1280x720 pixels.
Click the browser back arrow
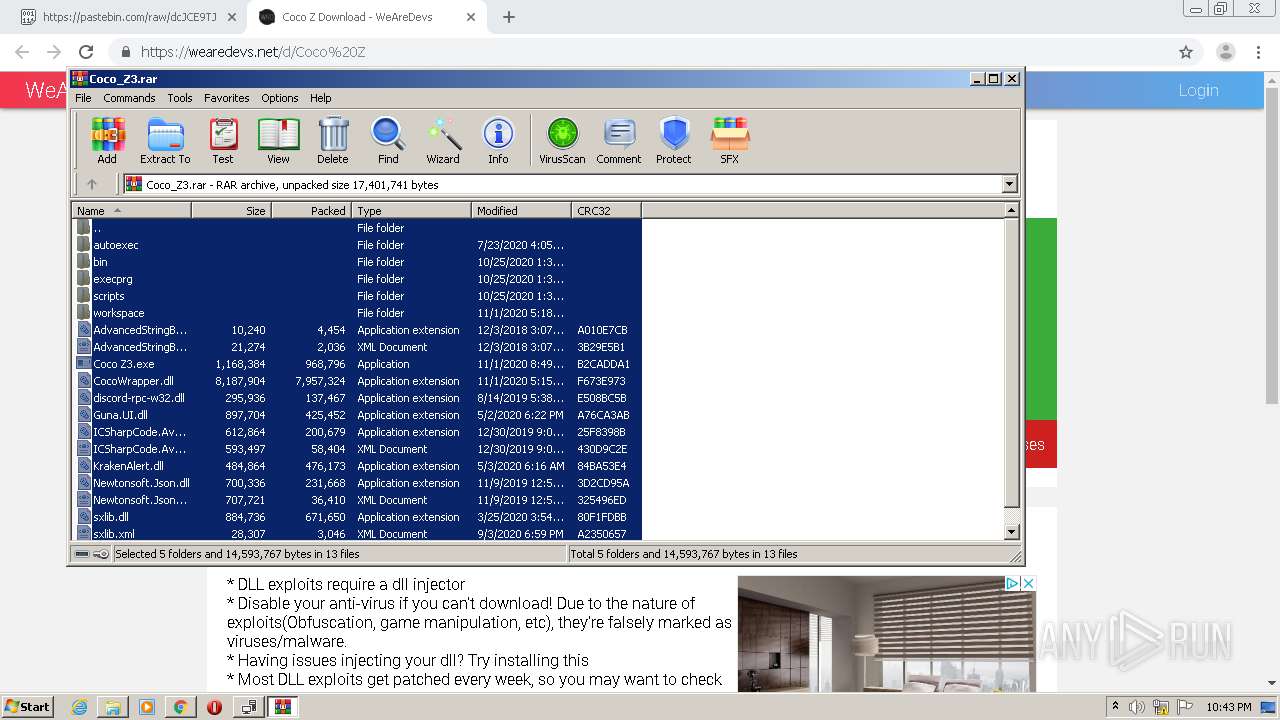point(22,52)
